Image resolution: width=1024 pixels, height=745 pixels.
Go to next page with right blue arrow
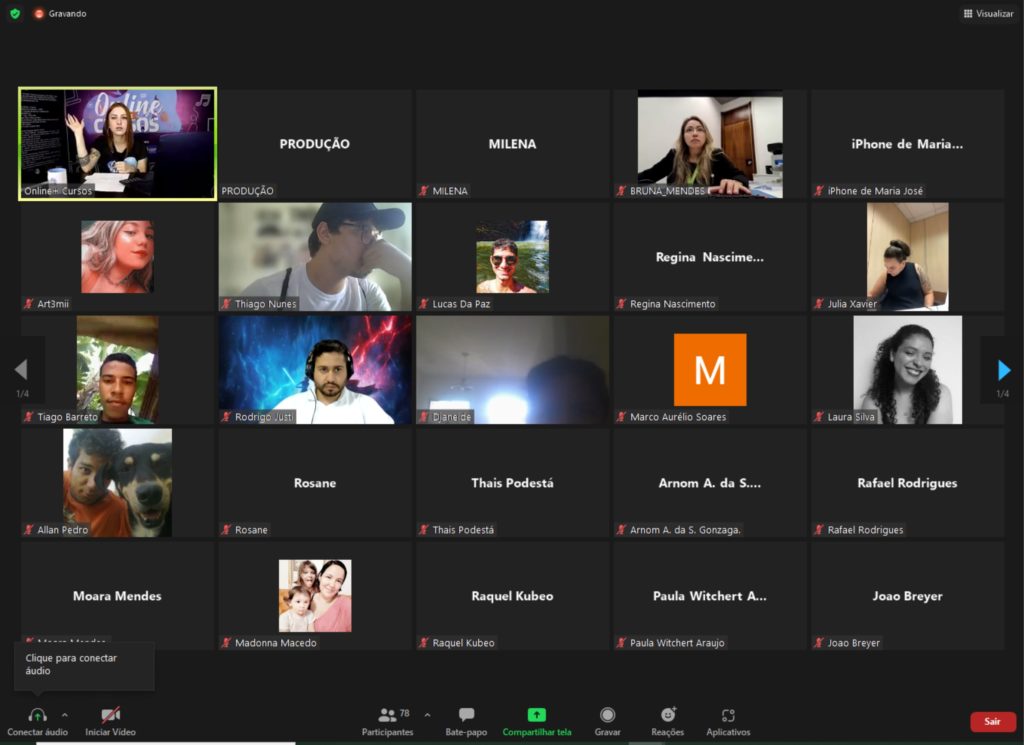tap(1004, 371)
